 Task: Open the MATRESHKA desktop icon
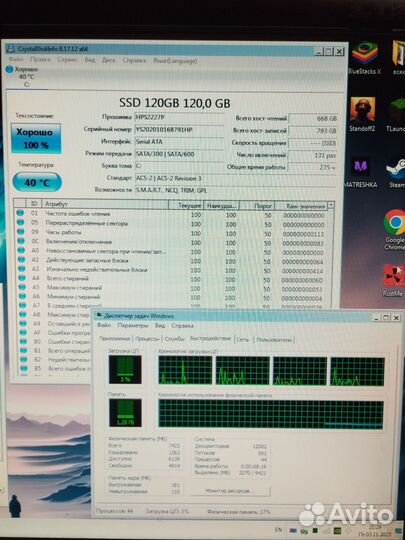tap(361, 172)
